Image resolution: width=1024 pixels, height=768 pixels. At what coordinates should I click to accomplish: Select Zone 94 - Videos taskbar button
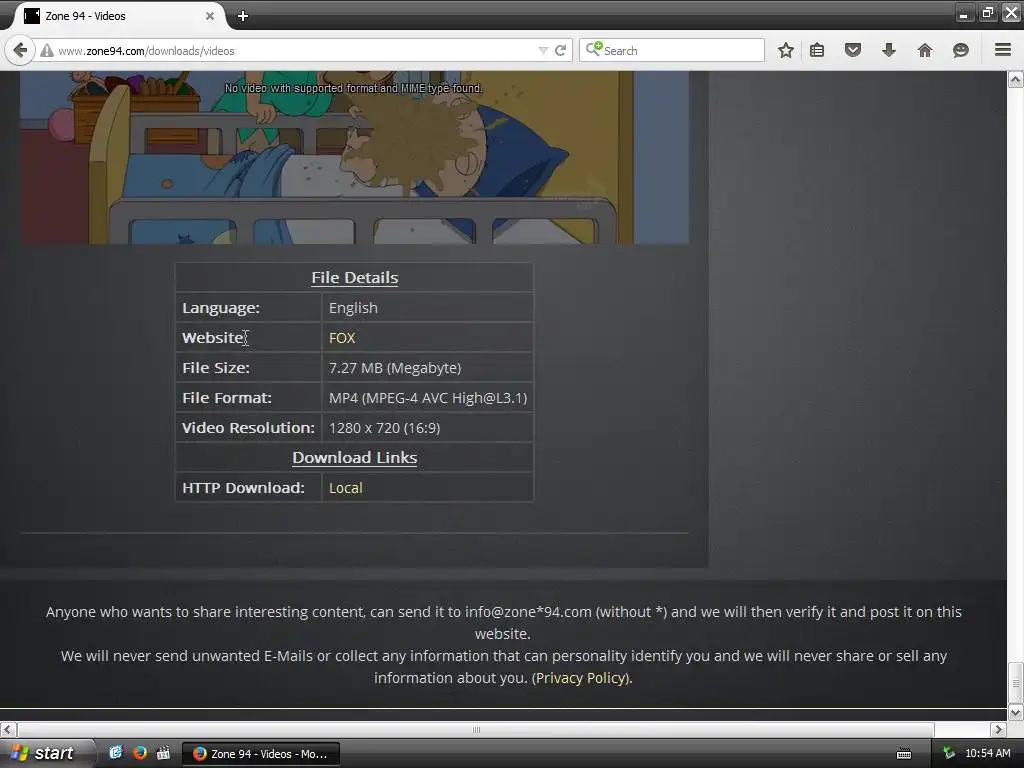tap(261, 754)
